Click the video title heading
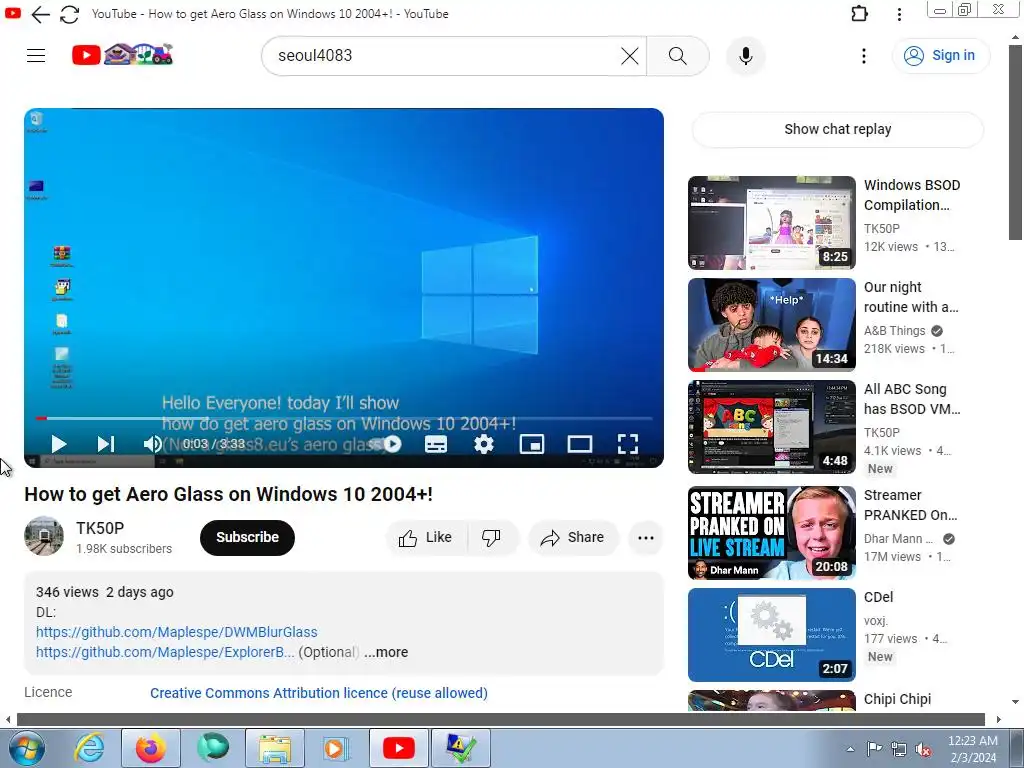This screenshot has width=1024, height=768. click(229, 494)
